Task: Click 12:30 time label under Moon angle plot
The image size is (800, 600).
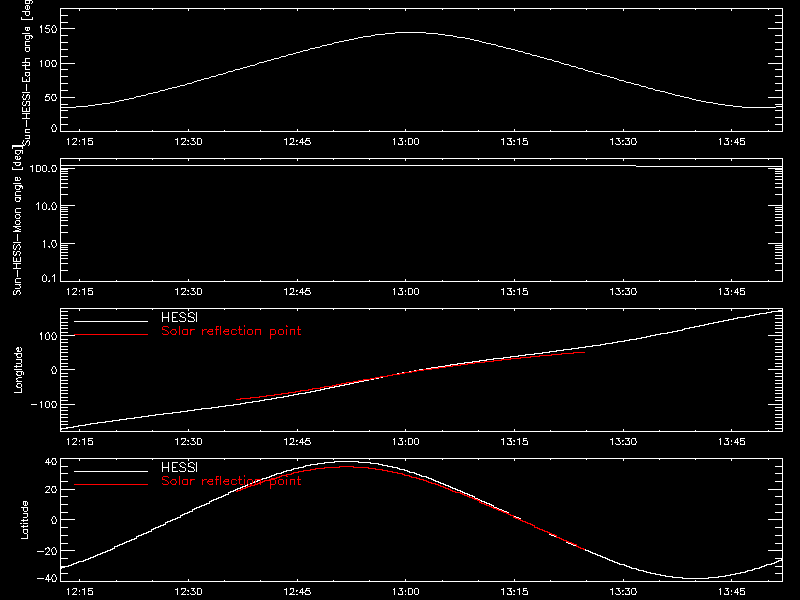Action: (188, 292)
